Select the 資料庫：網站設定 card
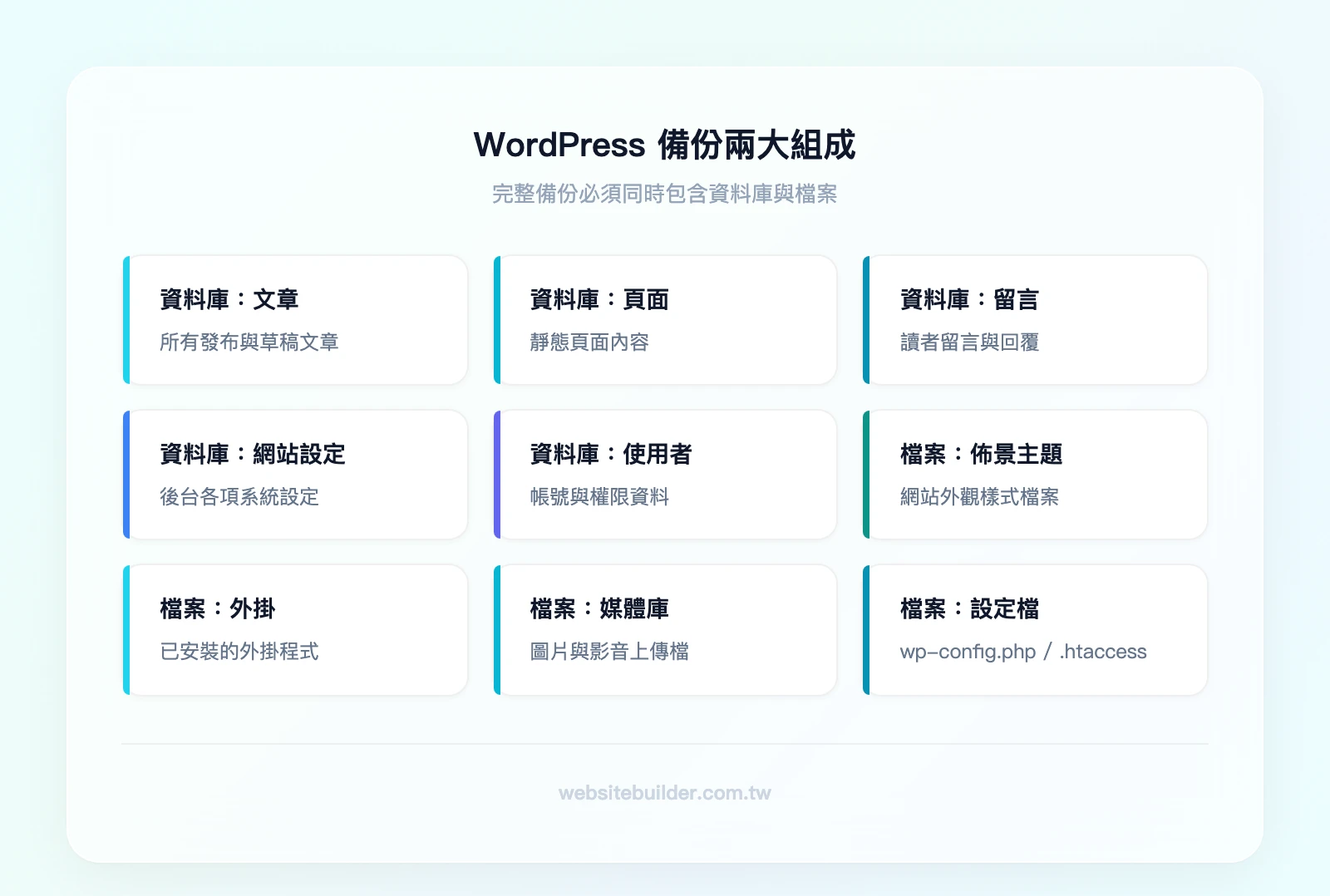The height and width of the screenshot is (896, 1330). point(296,474)
